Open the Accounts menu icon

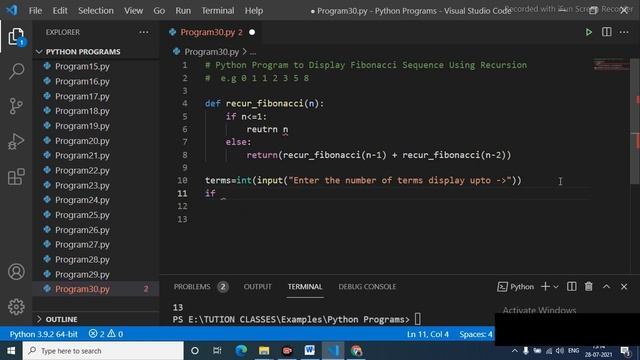(16, 271)
